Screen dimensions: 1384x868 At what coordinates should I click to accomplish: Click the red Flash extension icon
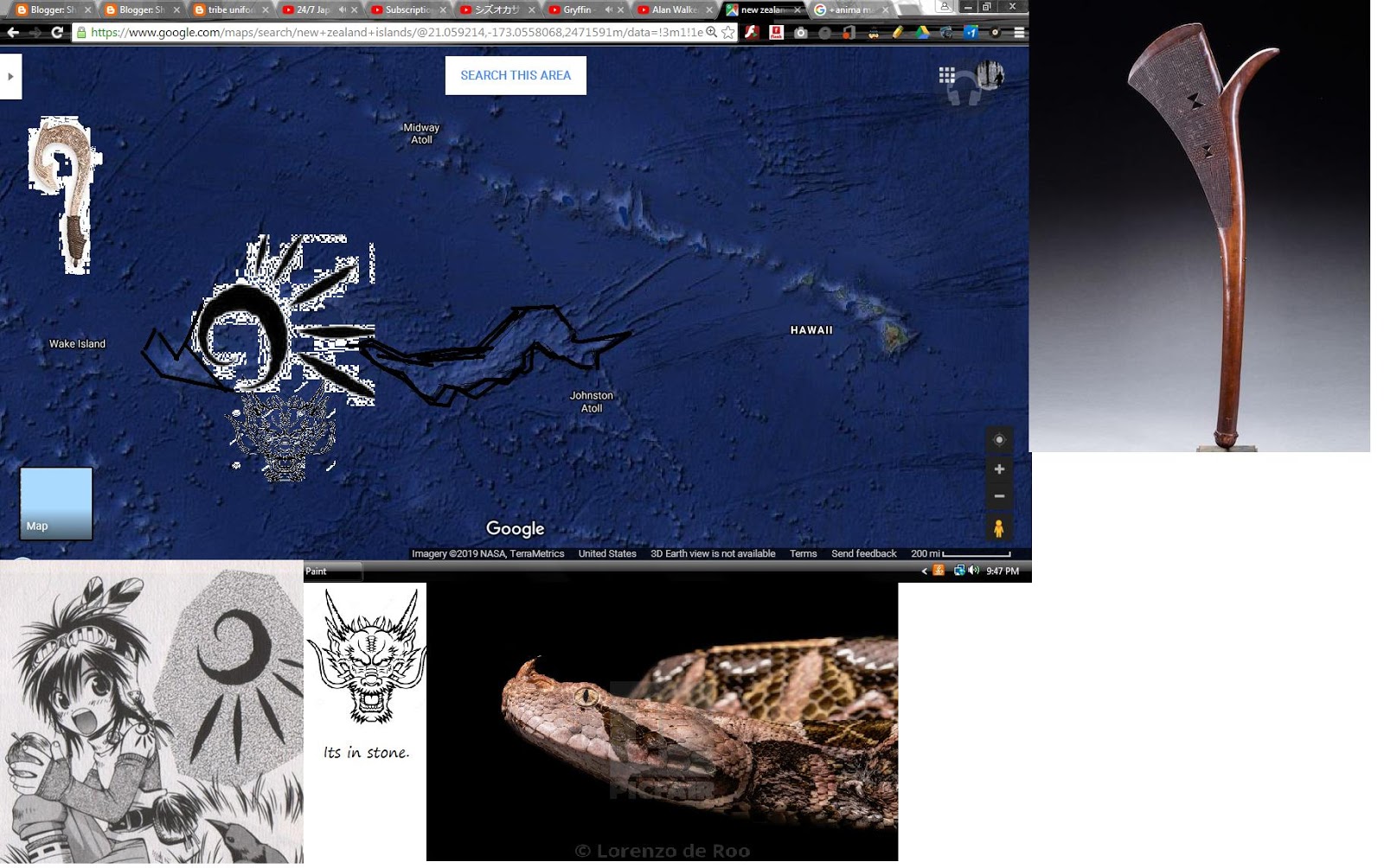point(776,32)
